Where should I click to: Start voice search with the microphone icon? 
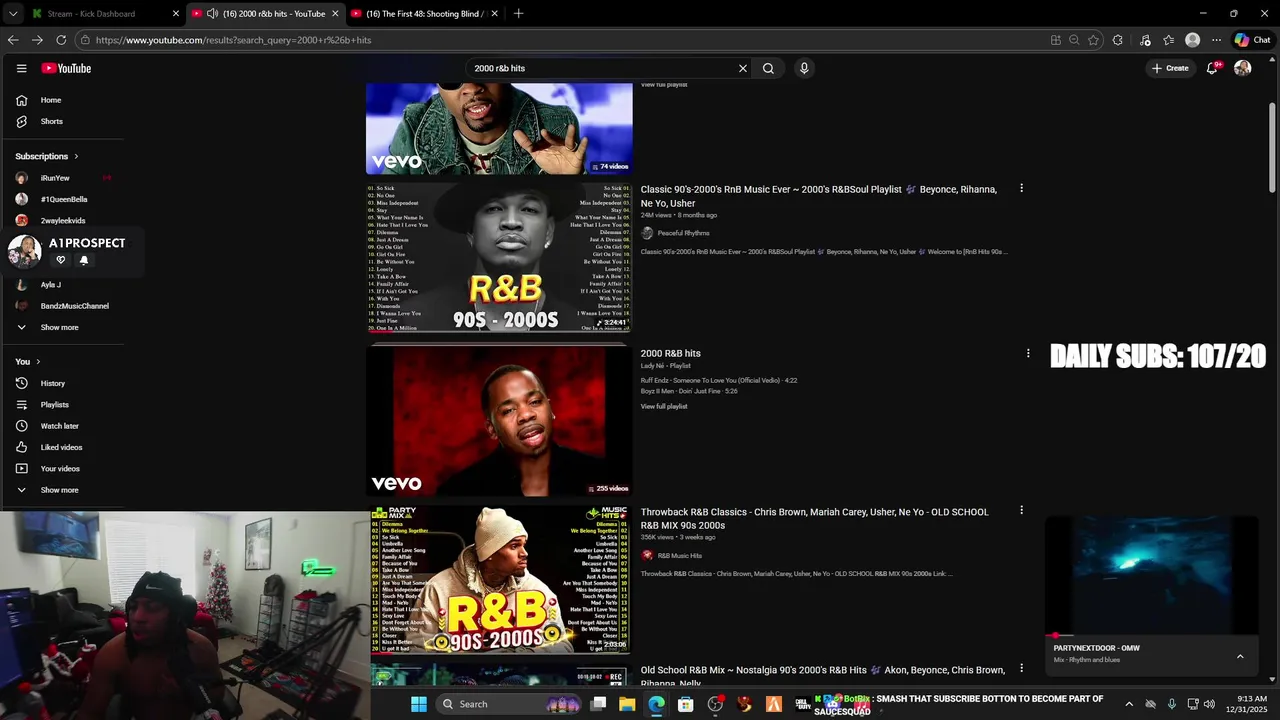click(804, 68)
